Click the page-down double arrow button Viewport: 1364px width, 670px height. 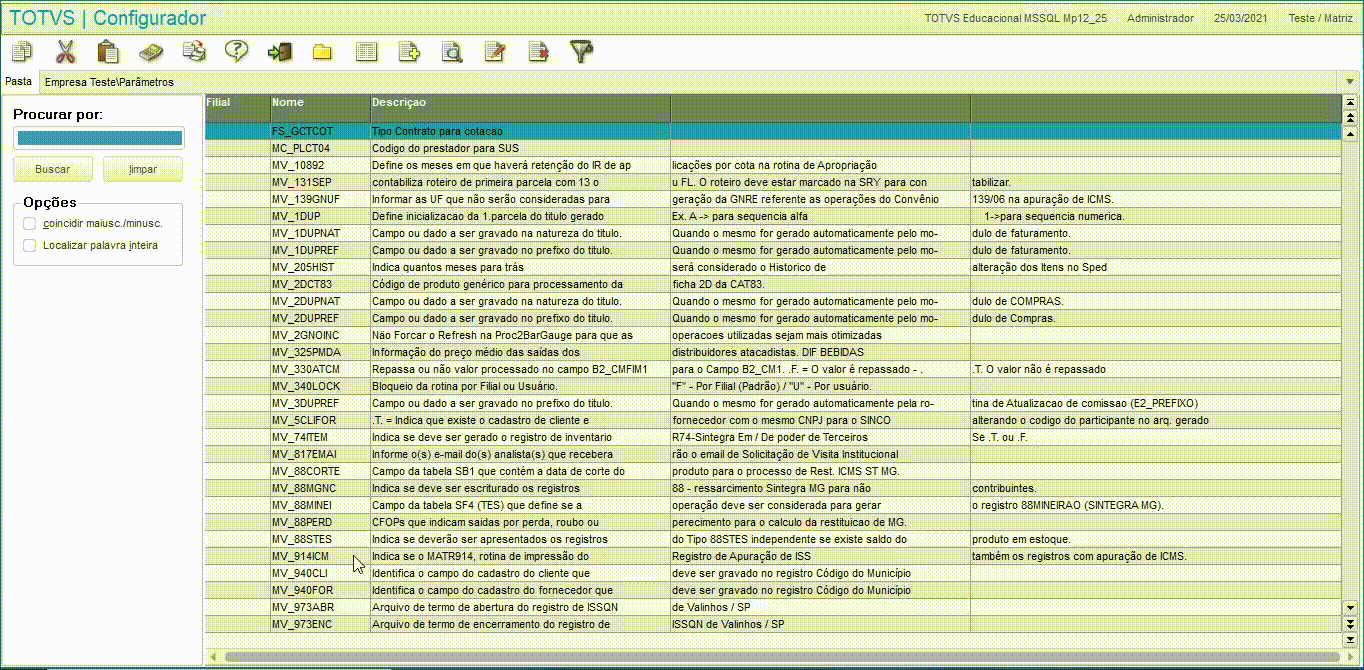click(x=1349, y=623)
